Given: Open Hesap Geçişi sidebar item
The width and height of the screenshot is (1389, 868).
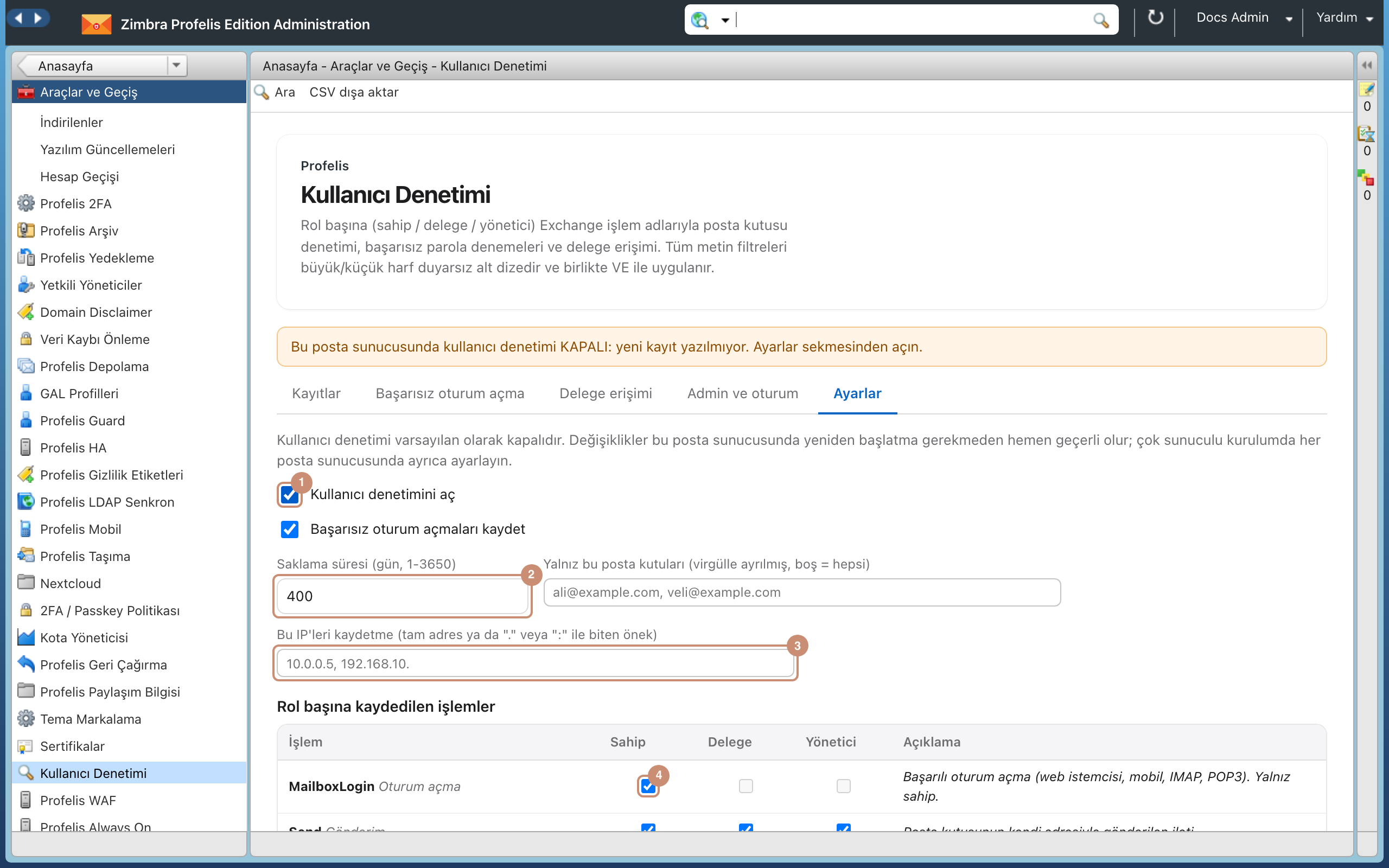Looking at the screenshot, I should 129,176.
